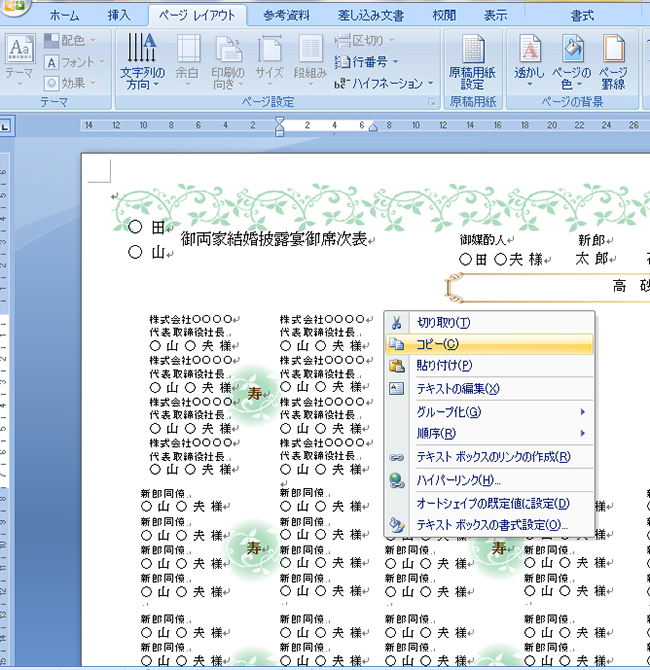650x670 pixels.
Task: Click 貼り付け (paste) in the context menu
Action: (444, 366)
